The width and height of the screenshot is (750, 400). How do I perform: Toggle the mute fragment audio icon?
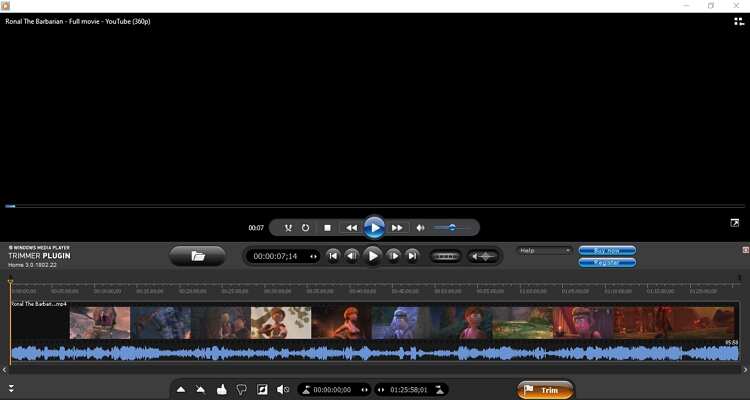(x=283, y=389)
